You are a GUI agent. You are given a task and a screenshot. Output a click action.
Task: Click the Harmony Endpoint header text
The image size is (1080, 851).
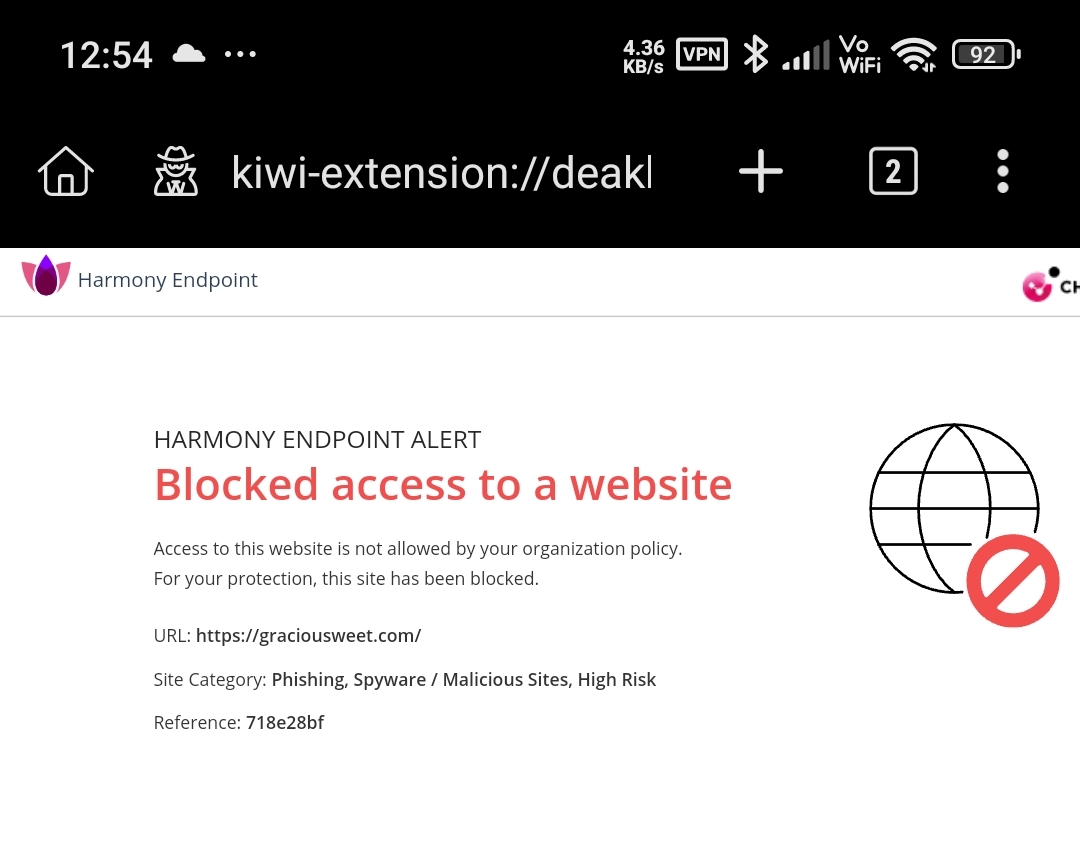[x=167, y=280]
